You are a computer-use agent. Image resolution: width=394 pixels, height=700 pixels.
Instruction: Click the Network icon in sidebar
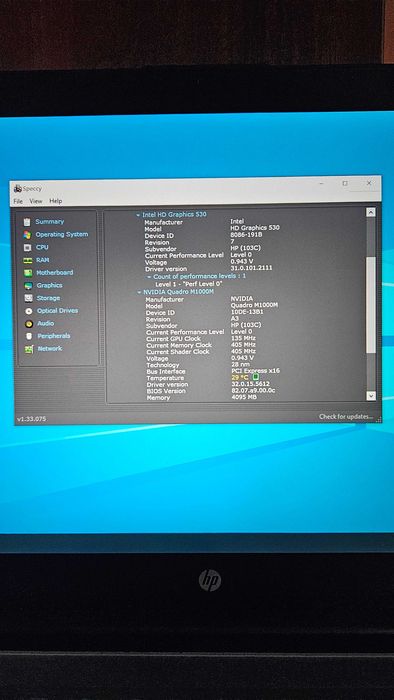[29, 349]
